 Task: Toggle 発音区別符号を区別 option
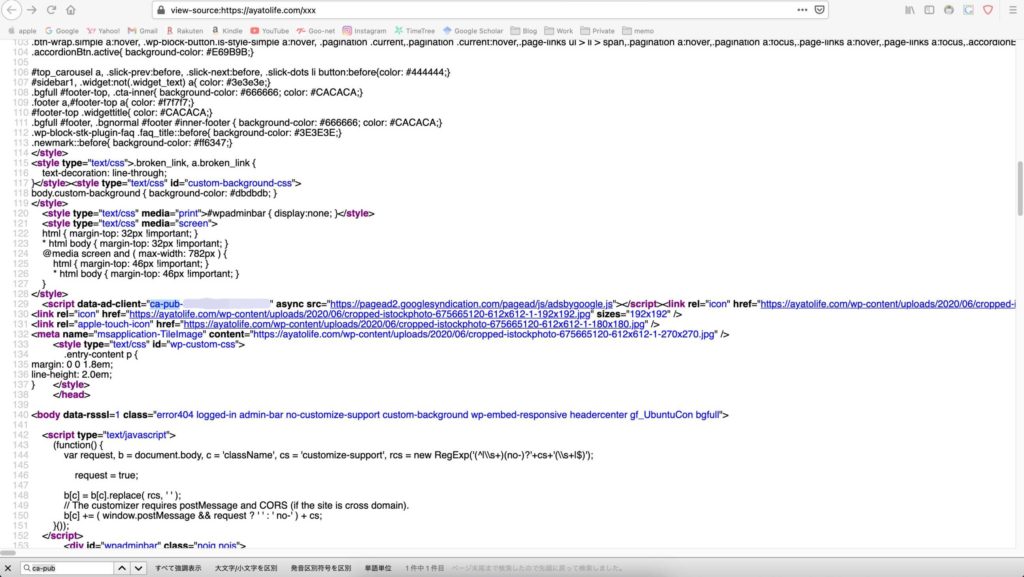(321, 569)
